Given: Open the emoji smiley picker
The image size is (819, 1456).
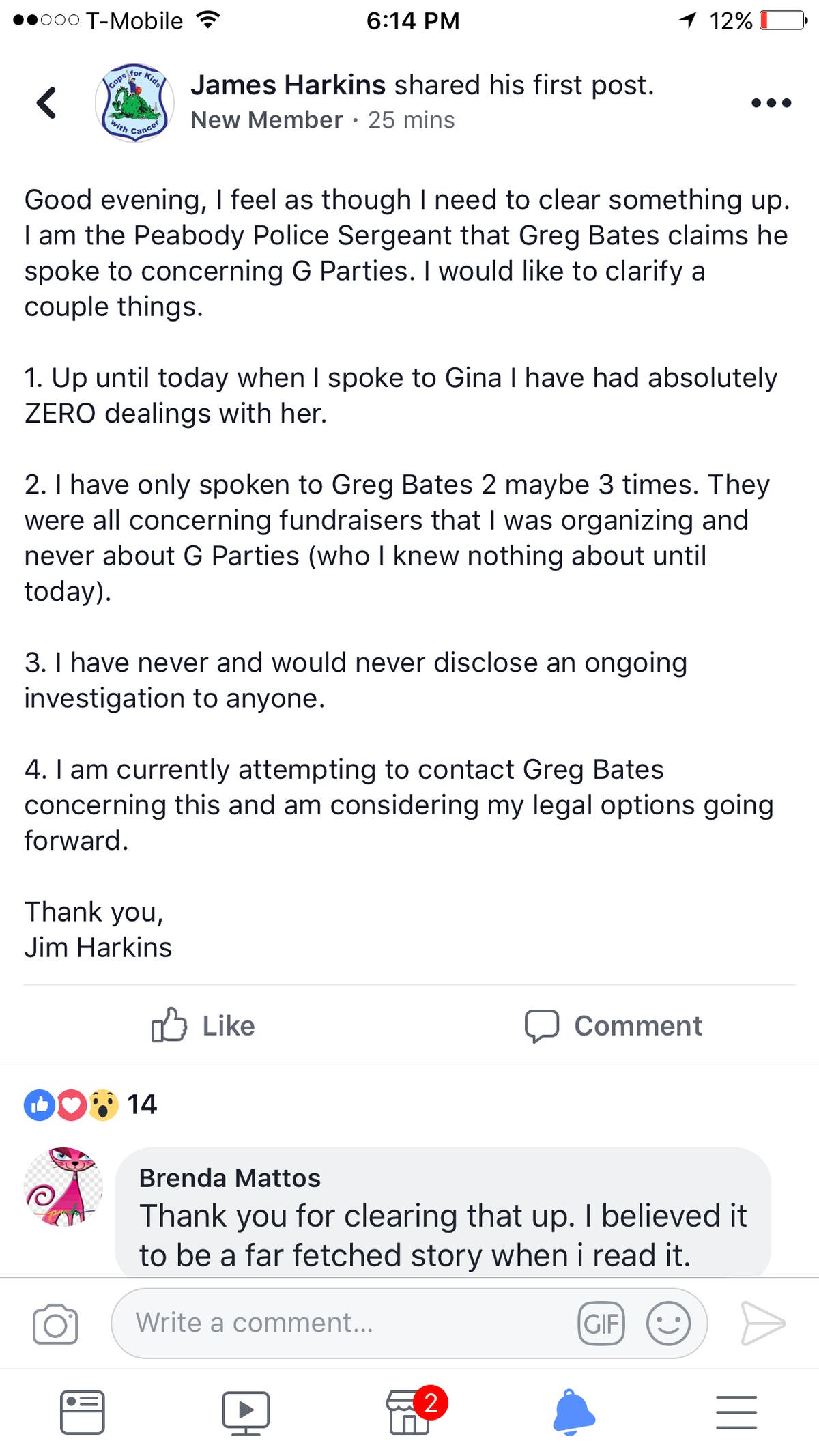Looking at the screenshot, I should tap(668, 1324).
